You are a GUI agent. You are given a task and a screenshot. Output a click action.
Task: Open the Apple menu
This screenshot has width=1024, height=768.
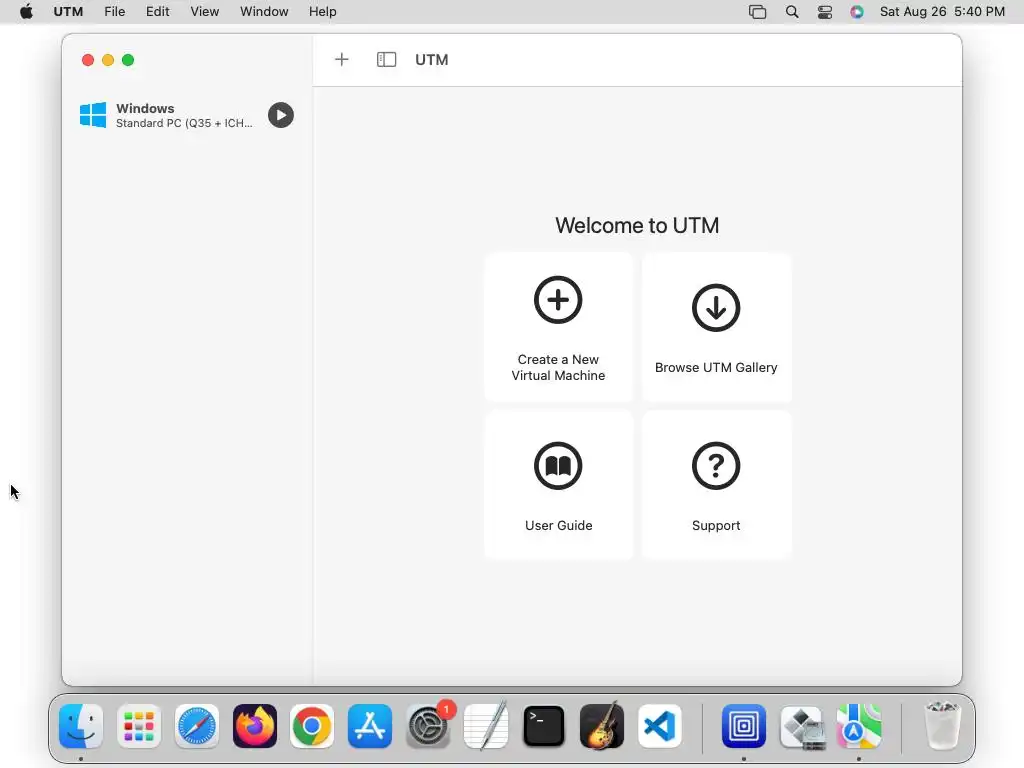[x=26, y=12]
